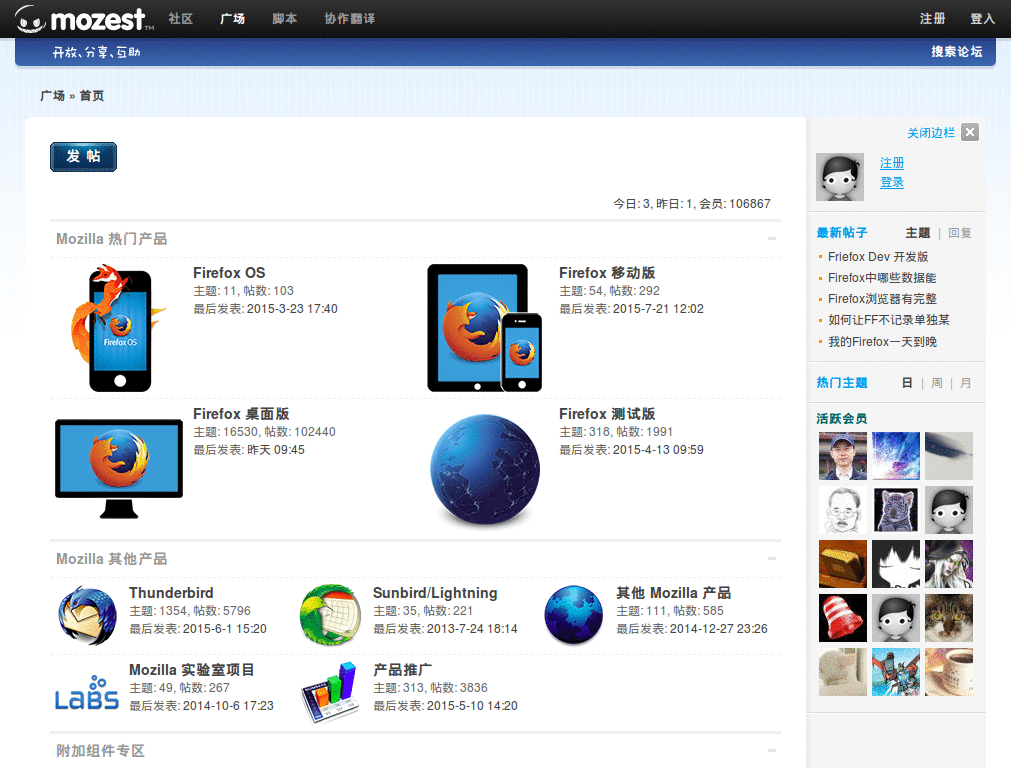Open the robot mecha member avatar
Screen dimensions: 1024x768
(x=896, y=672)
